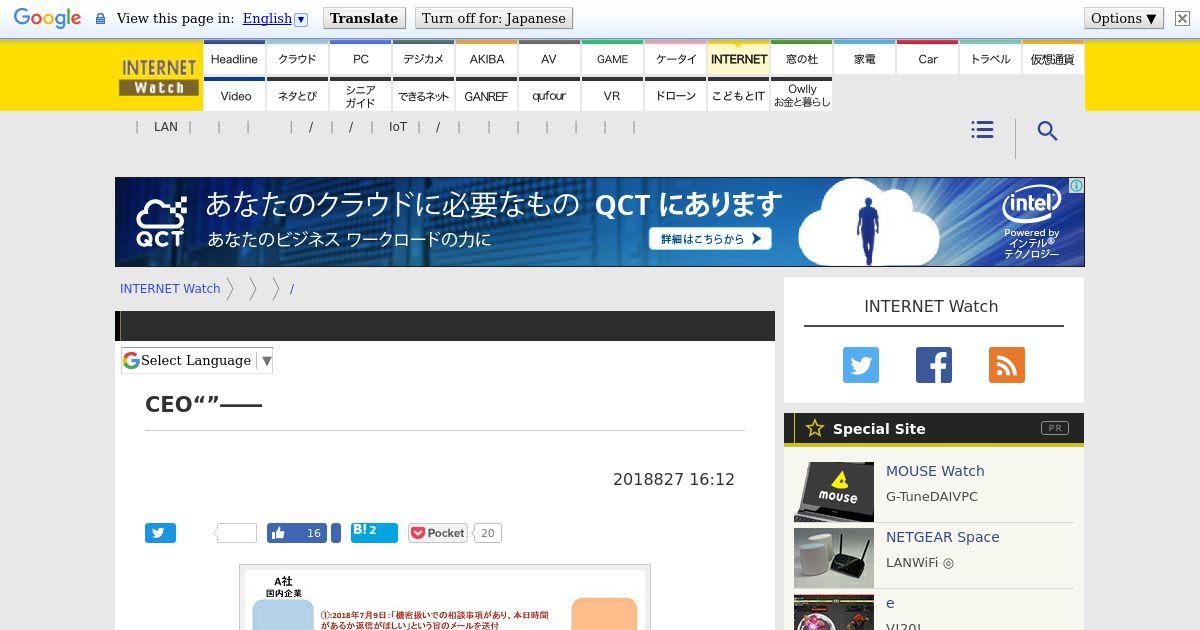This screenshot has height=630, width=1200.
Task: Open the トラベル tab
Action: (x=991, y=58)
